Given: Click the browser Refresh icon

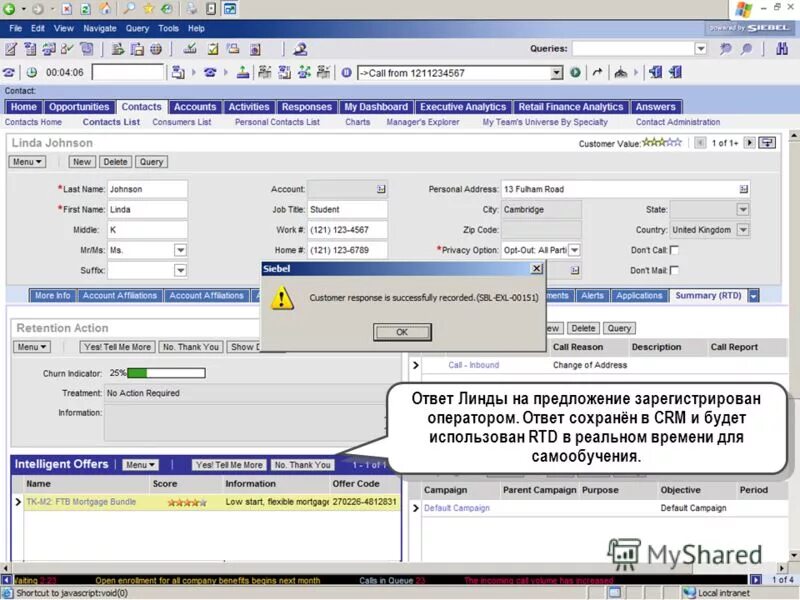Looking at the screenshot, I should (x=86, y=9).
